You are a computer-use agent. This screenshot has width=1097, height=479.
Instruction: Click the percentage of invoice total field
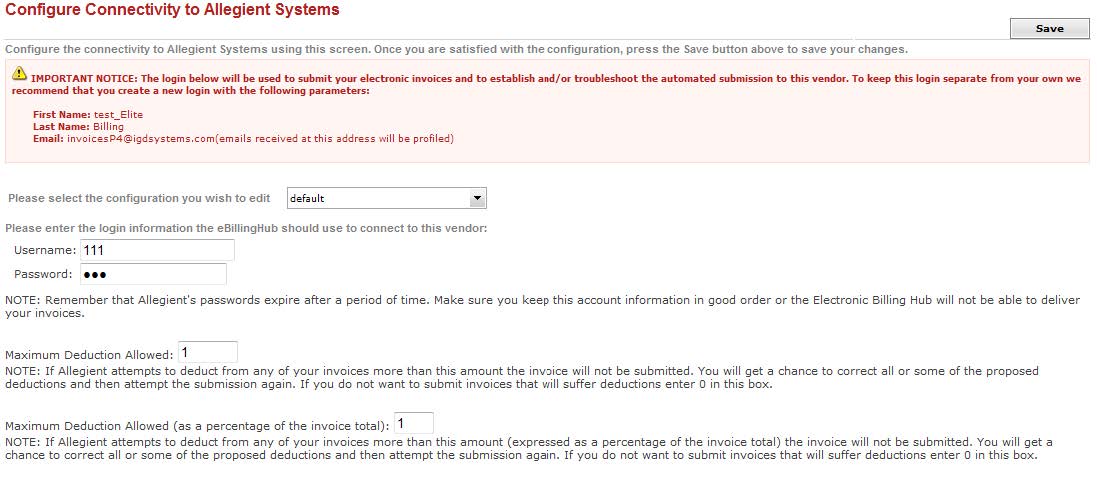414,423
